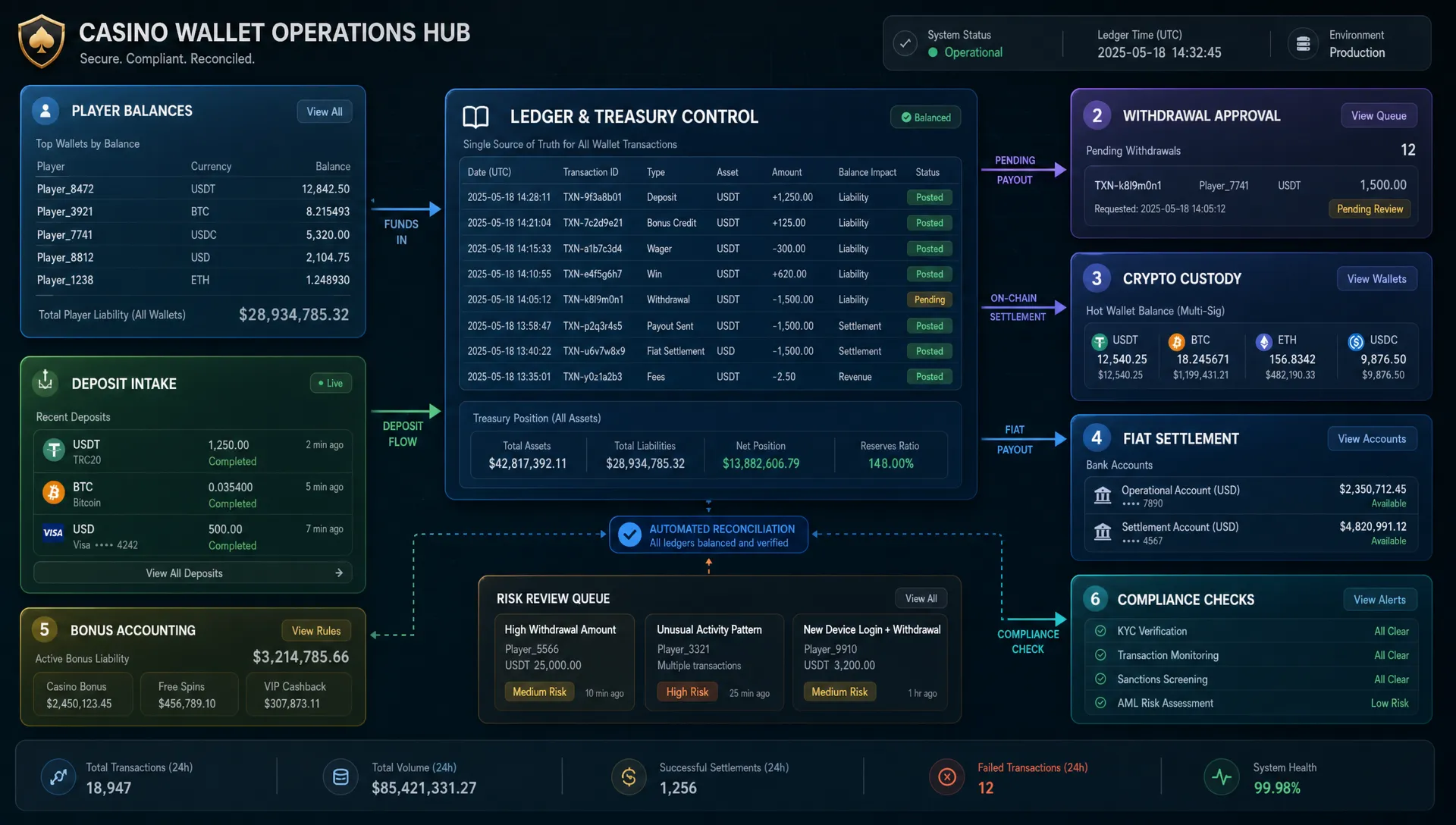This screenshot has width=1456, height=825.
Task: Click the BTC icon in Crypto Custody
Action: coord(1177,342)
